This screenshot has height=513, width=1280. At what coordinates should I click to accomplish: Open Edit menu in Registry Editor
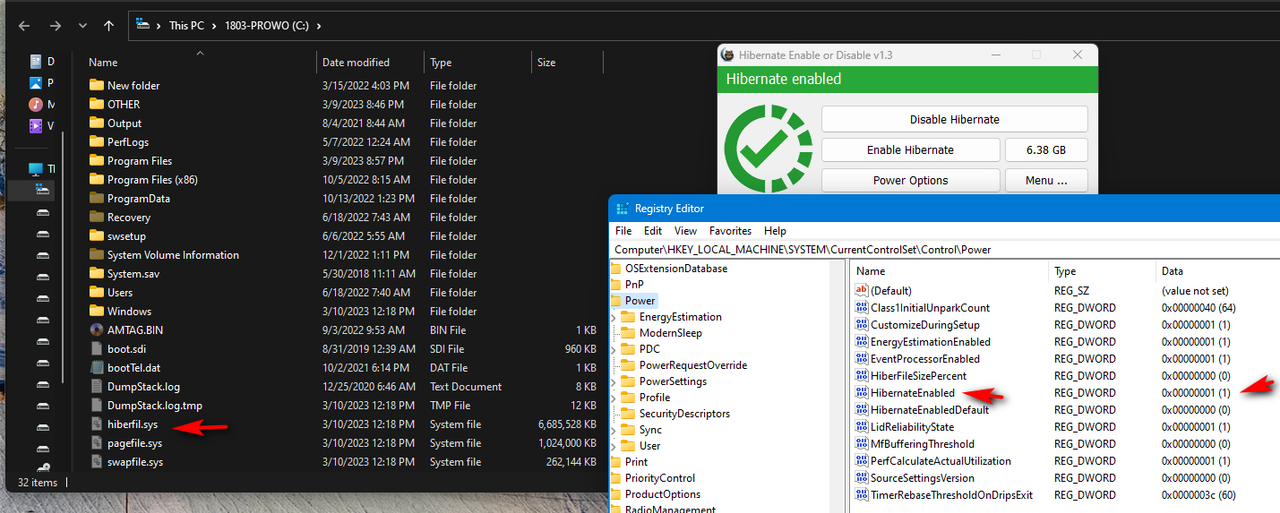[653, 231]
